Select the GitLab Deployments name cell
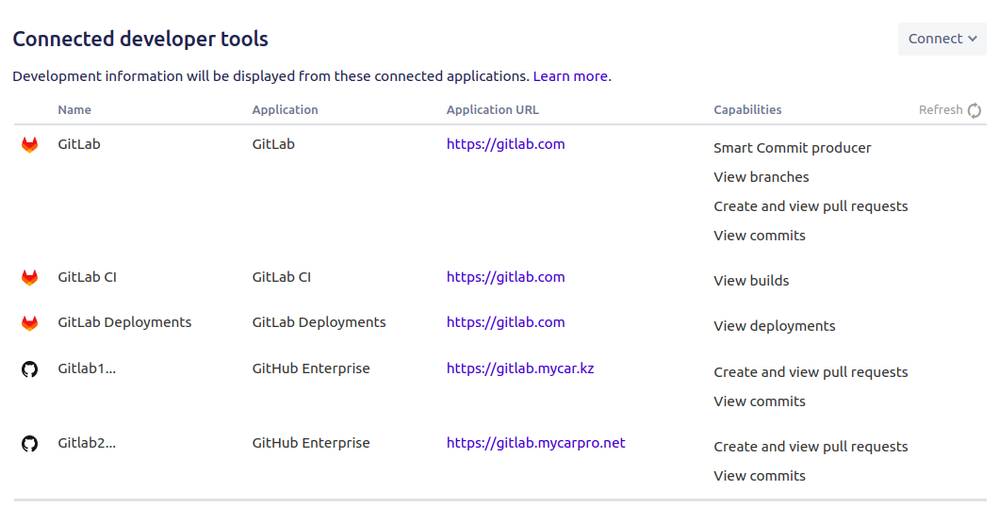The image size is (999, 507). [125, 322]
